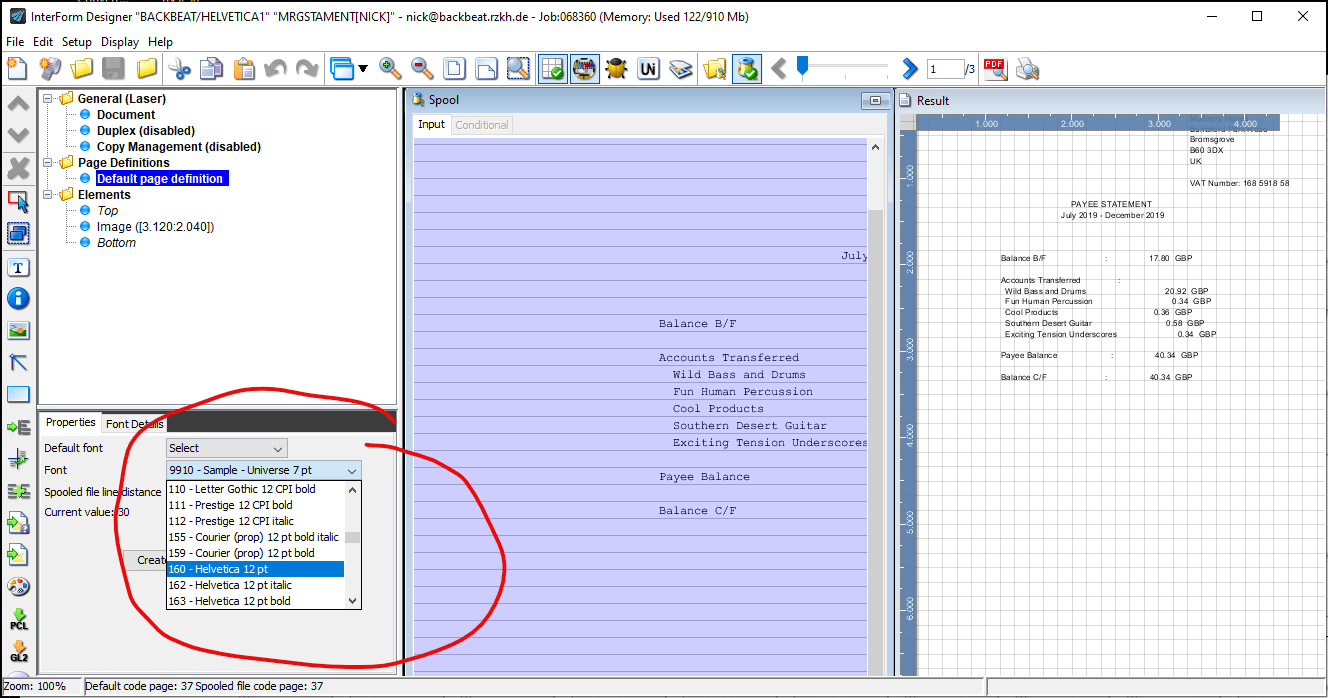Click the move-up chevron in sidebar

click(x=18, y=104)
